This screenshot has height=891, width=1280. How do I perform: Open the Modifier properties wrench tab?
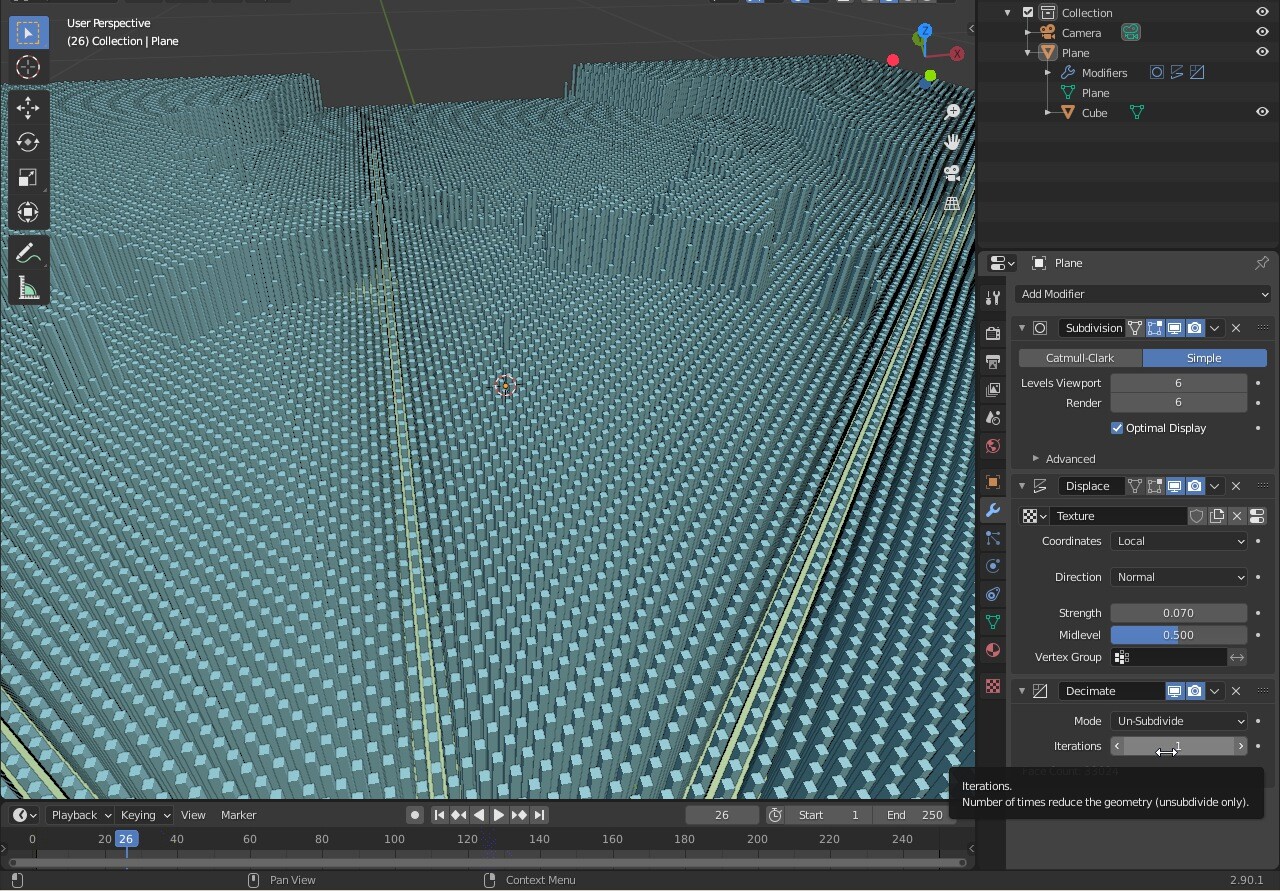coord(993,510)
